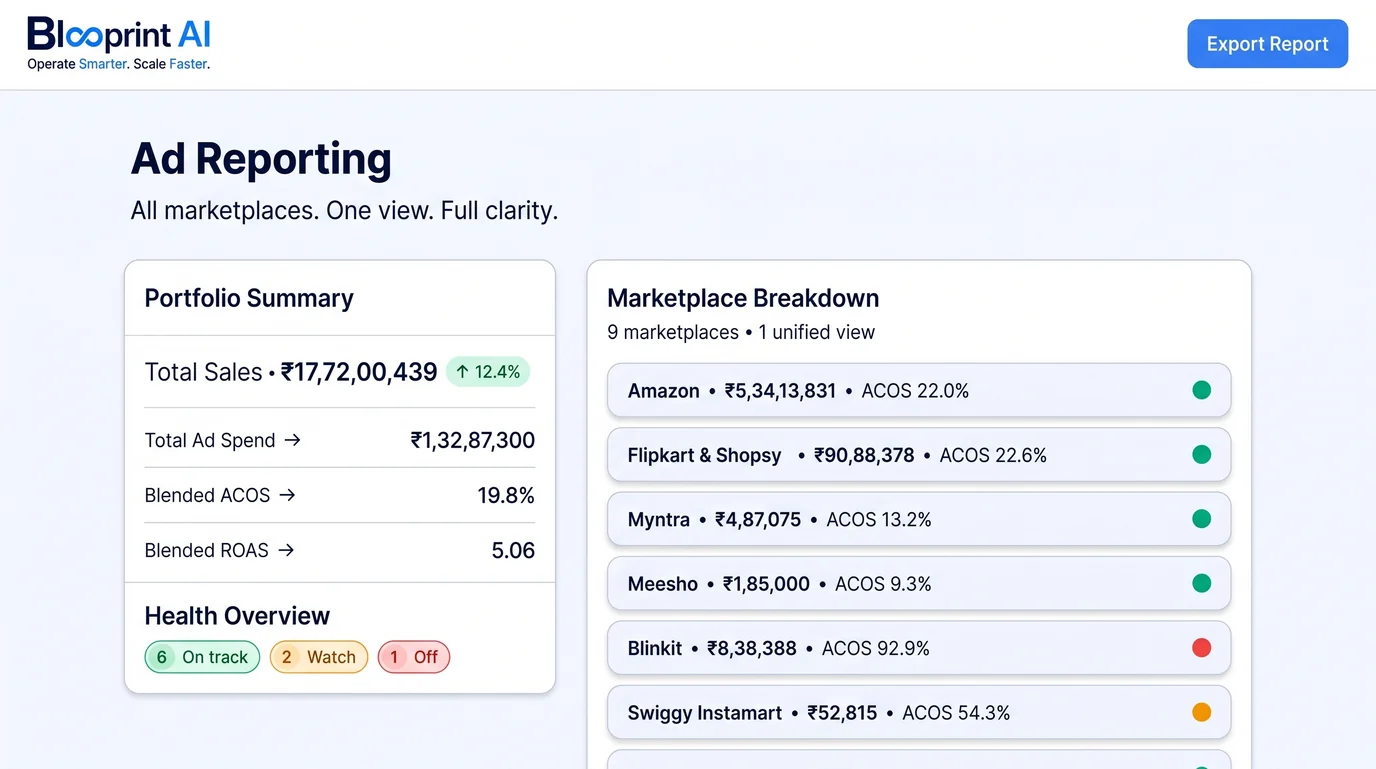Click the Blended ROAS value 5.06
Screen dimensions: 1376x769
[513, 550]
